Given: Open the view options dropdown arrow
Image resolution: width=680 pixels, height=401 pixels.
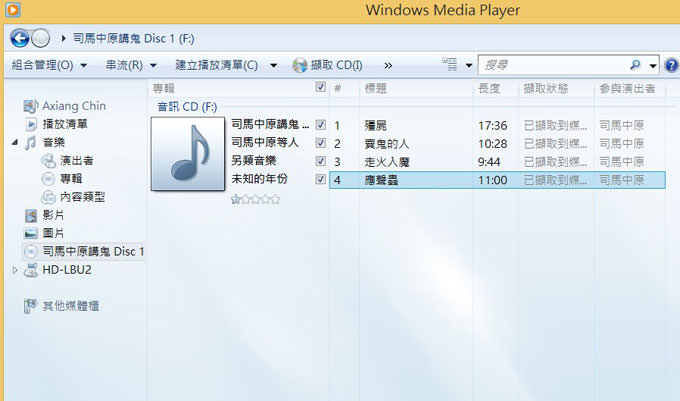Looking at the screenshot, I should (x=468, y=66).
